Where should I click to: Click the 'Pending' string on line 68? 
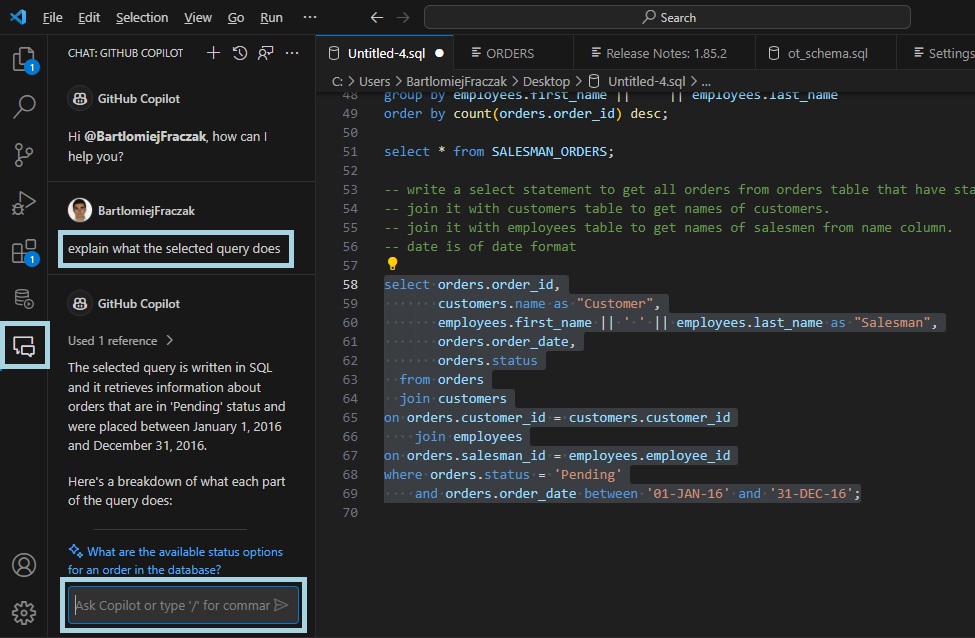click(588, 474)
